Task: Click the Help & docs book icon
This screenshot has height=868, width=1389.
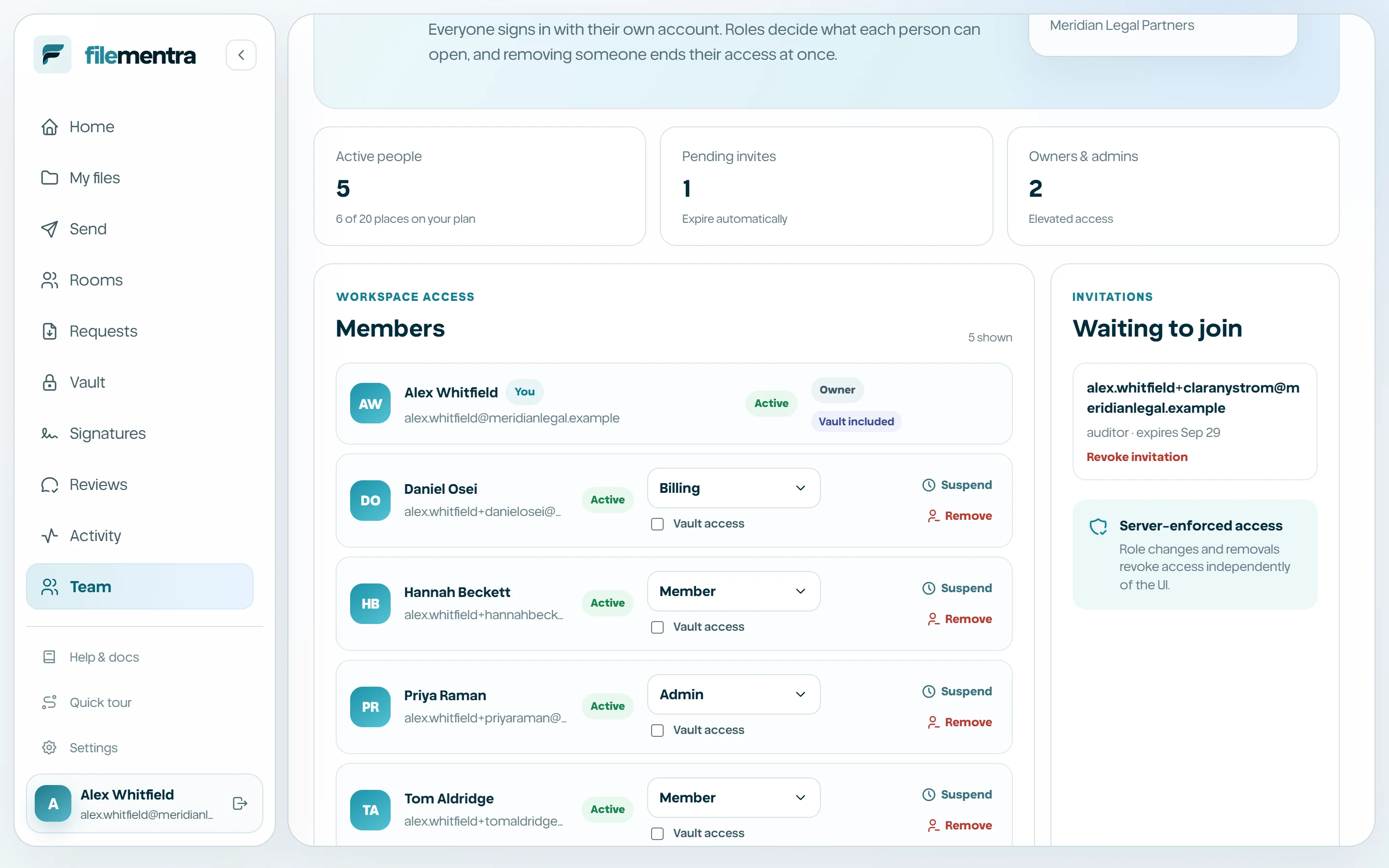Action: coord(49,657)
